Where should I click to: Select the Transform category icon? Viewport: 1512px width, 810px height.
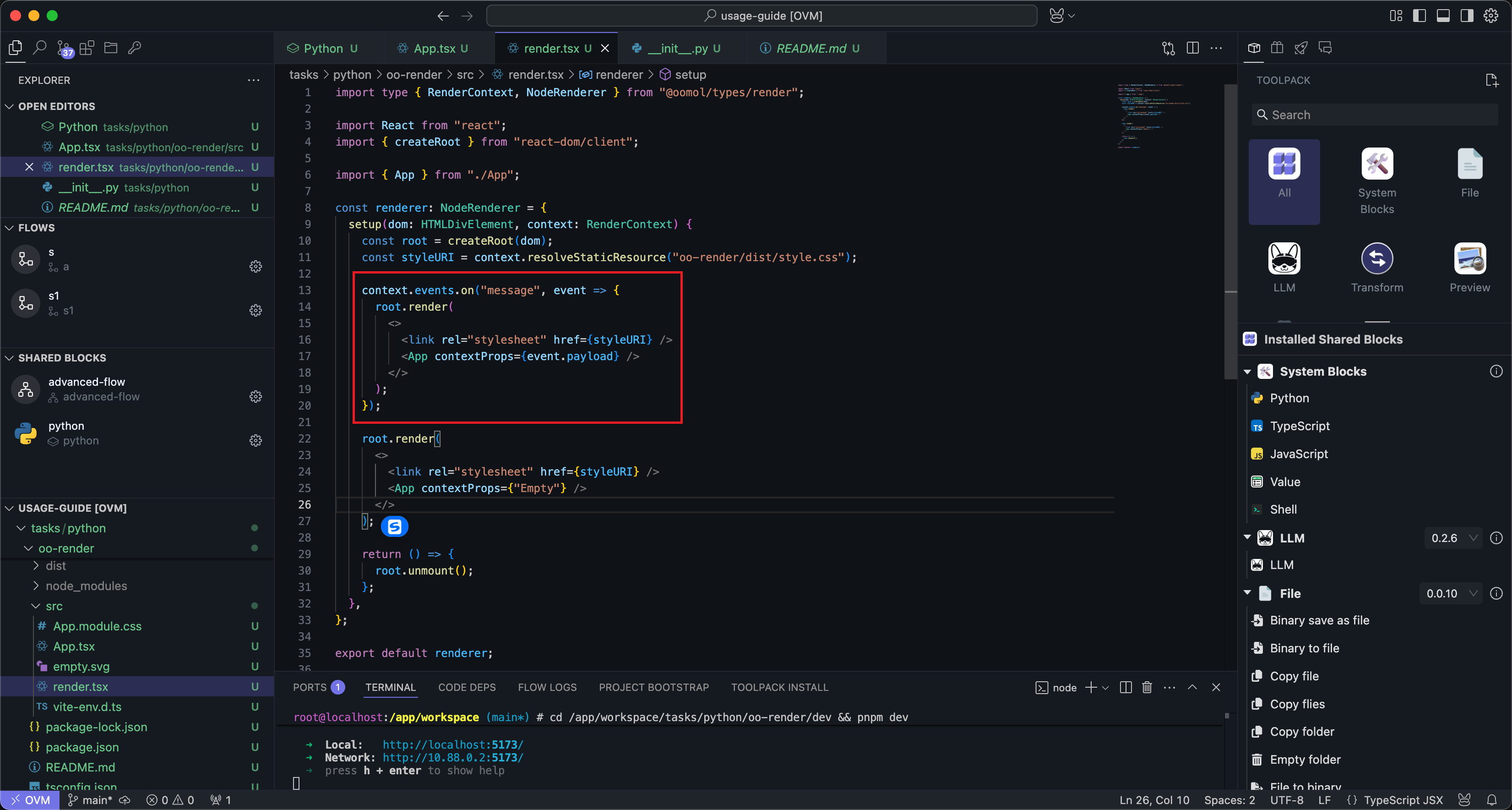pos(1376,258)
